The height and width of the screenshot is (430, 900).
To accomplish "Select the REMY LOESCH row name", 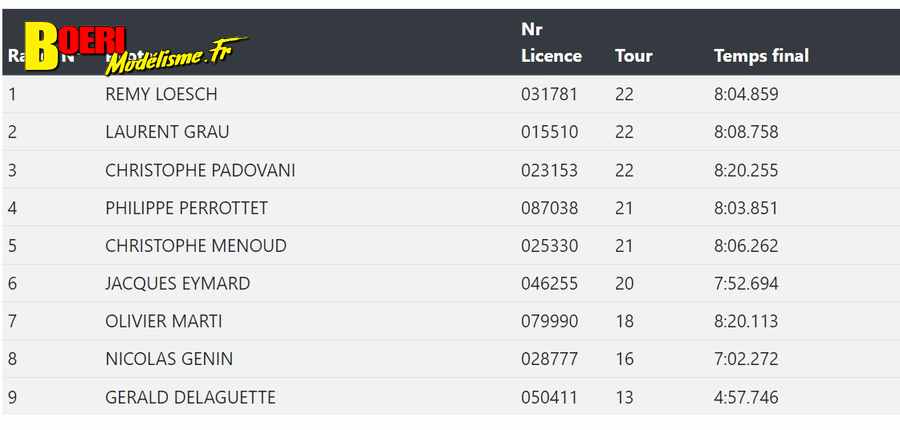I will point(161,94).
